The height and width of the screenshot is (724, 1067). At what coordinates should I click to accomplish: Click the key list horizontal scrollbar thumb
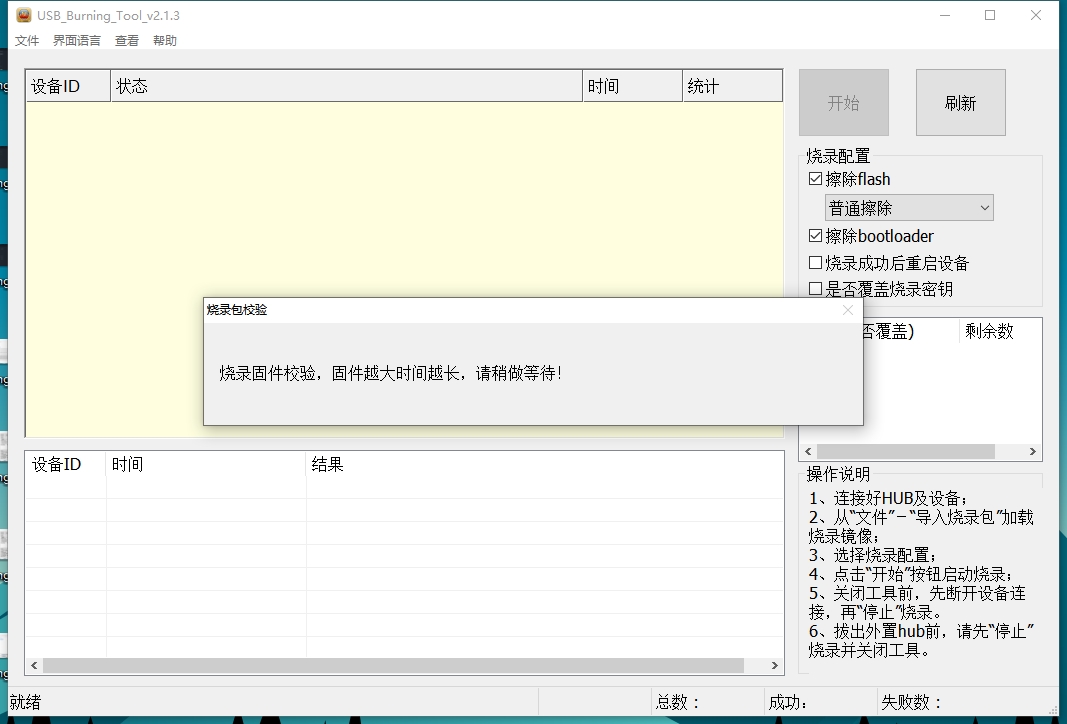tap(906, 451)
